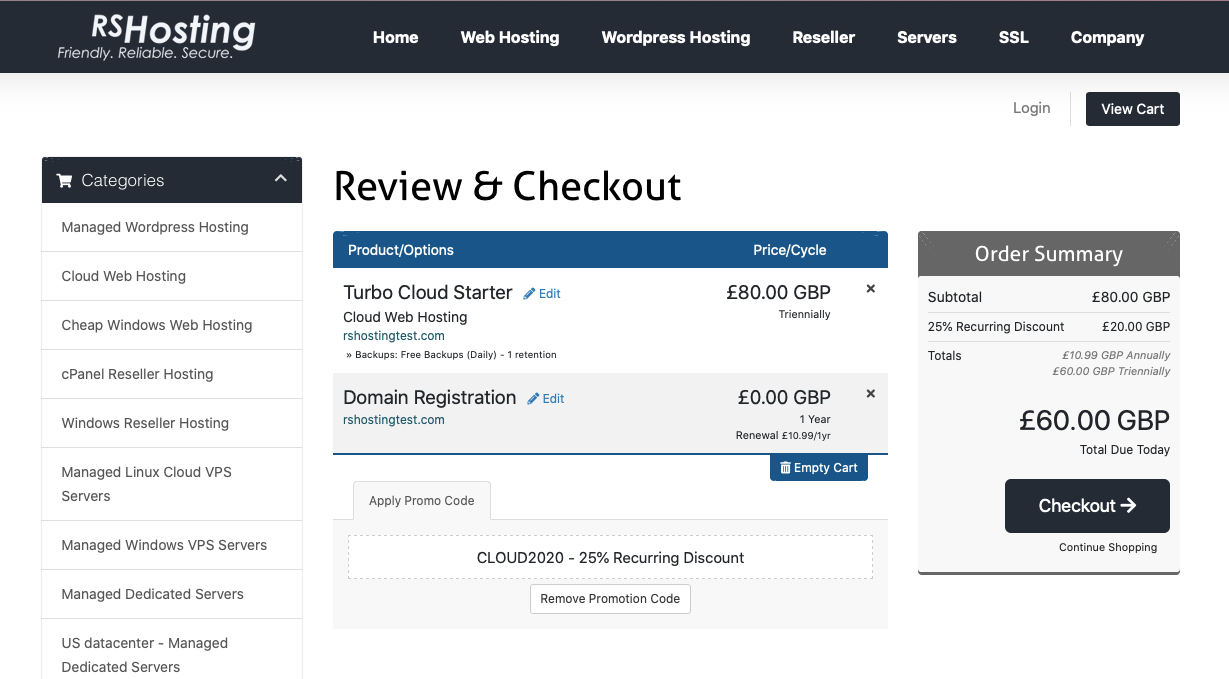Click the shopping cart icon beside Categories
The image size is (1229, 679).
(65, 181)
